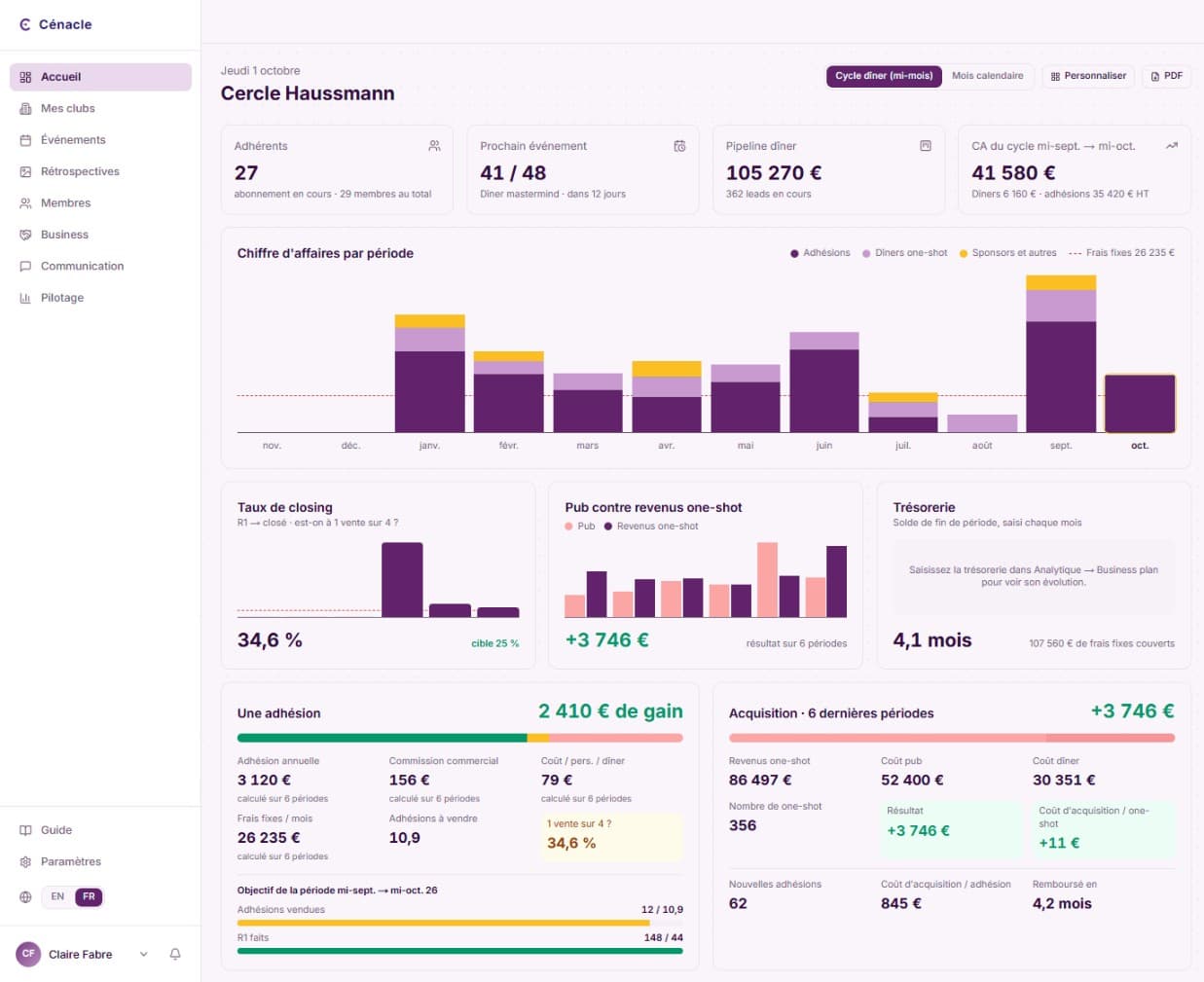
Task: Click the 4,1 mois trésorerie value
Action: (932, 640)
